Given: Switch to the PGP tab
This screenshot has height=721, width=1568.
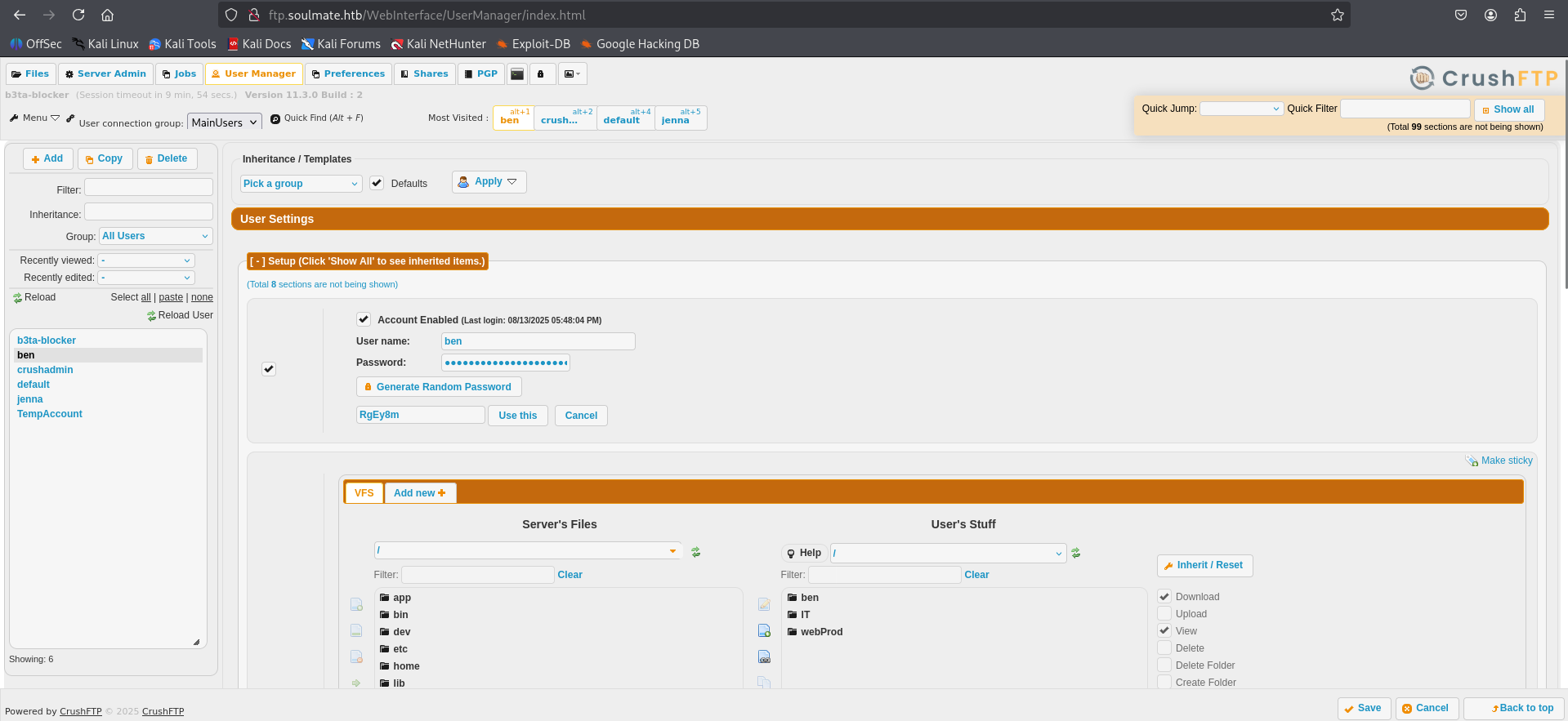Looking at the screenshot, I should point(481,74).
